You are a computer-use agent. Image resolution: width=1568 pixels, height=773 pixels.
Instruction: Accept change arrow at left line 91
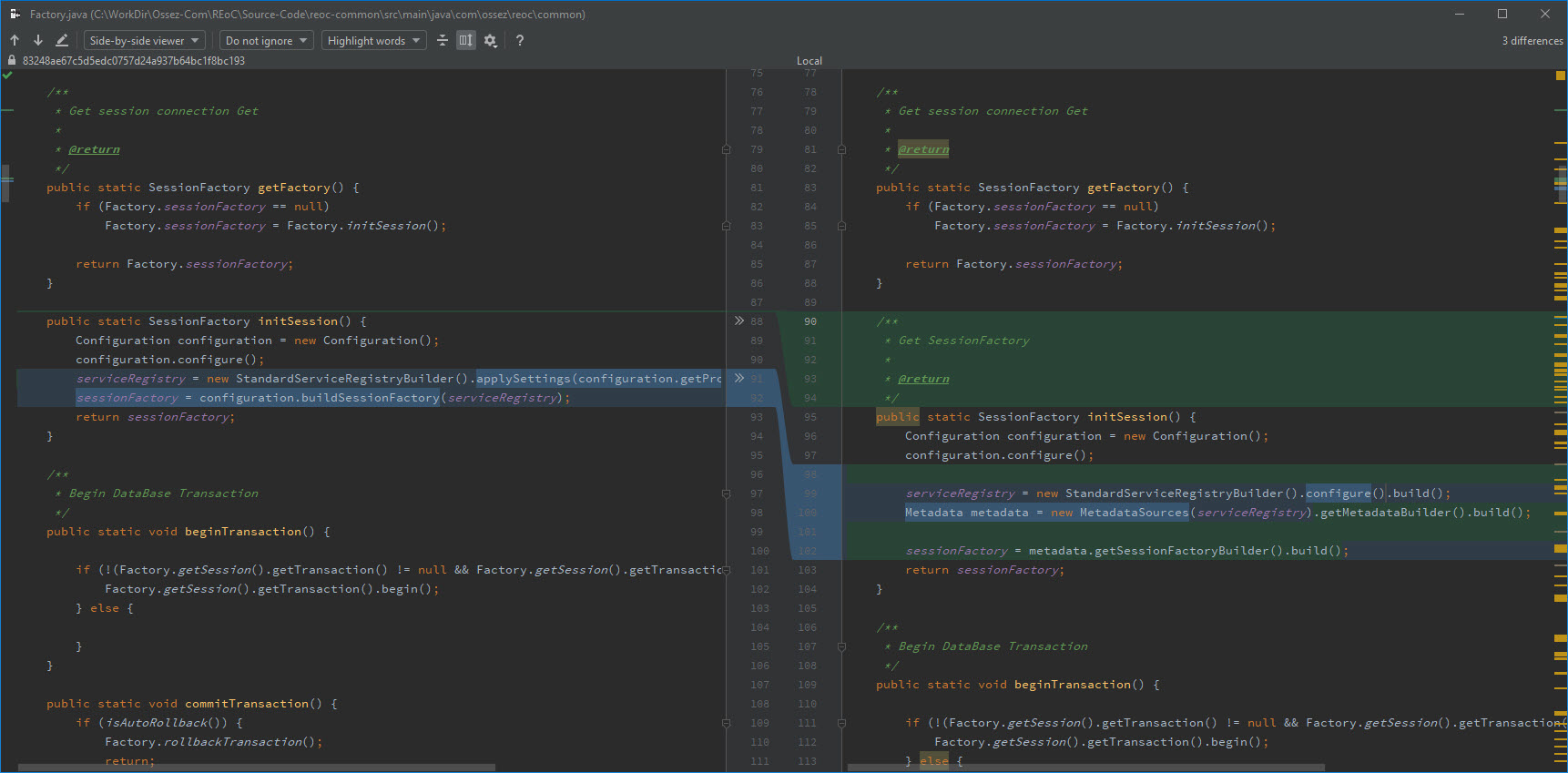[x=739, y=378]
